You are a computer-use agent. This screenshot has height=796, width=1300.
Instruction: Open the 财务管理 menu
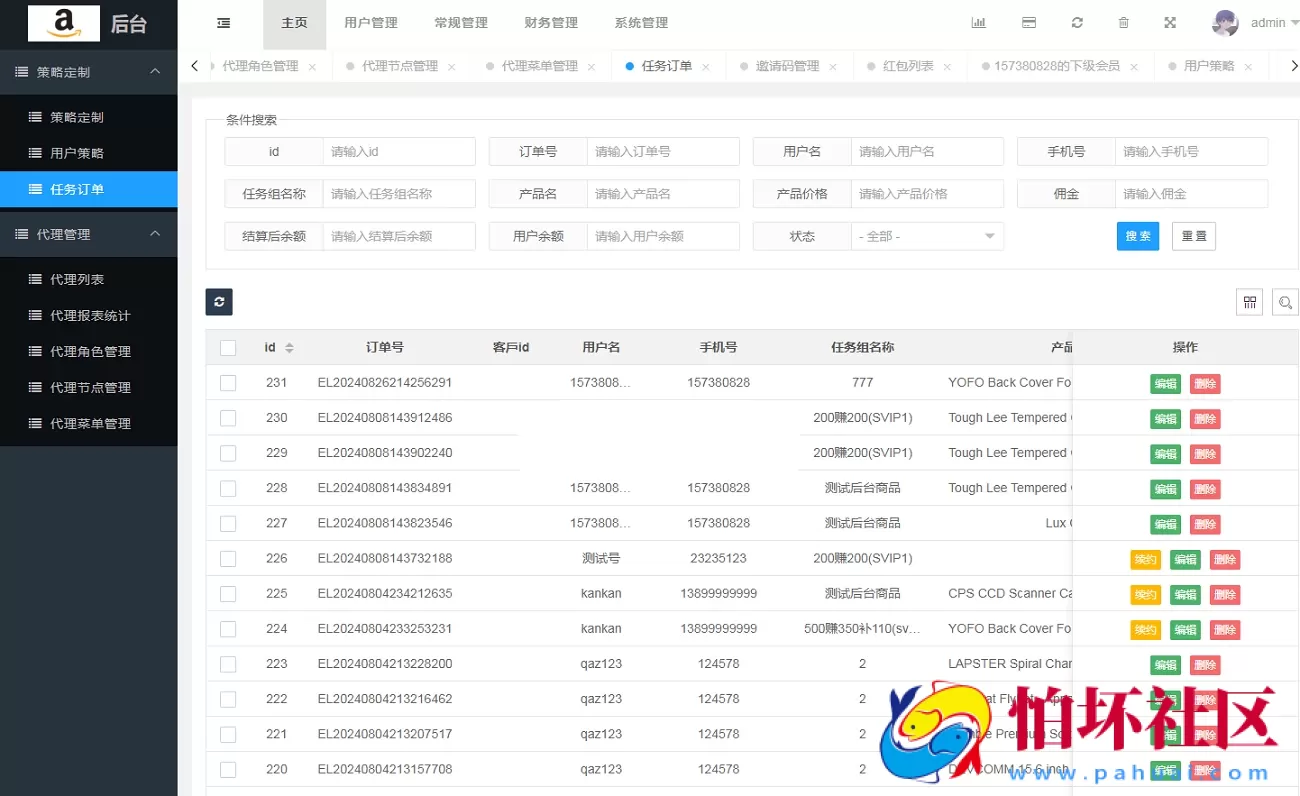(x=550, y=22)
